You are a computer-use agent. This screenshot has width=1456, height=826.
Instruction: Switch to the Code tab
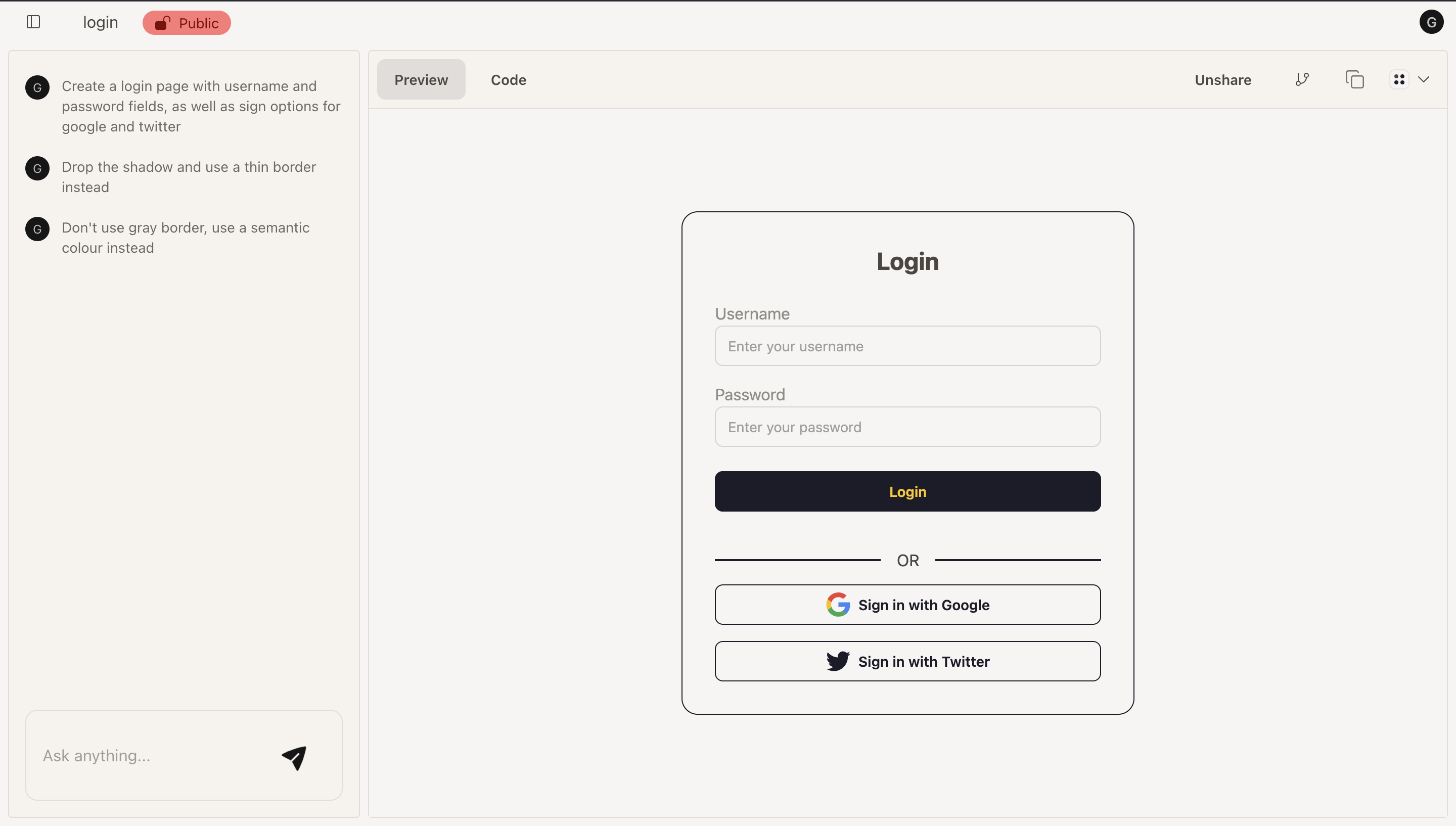tap(508, 79)
